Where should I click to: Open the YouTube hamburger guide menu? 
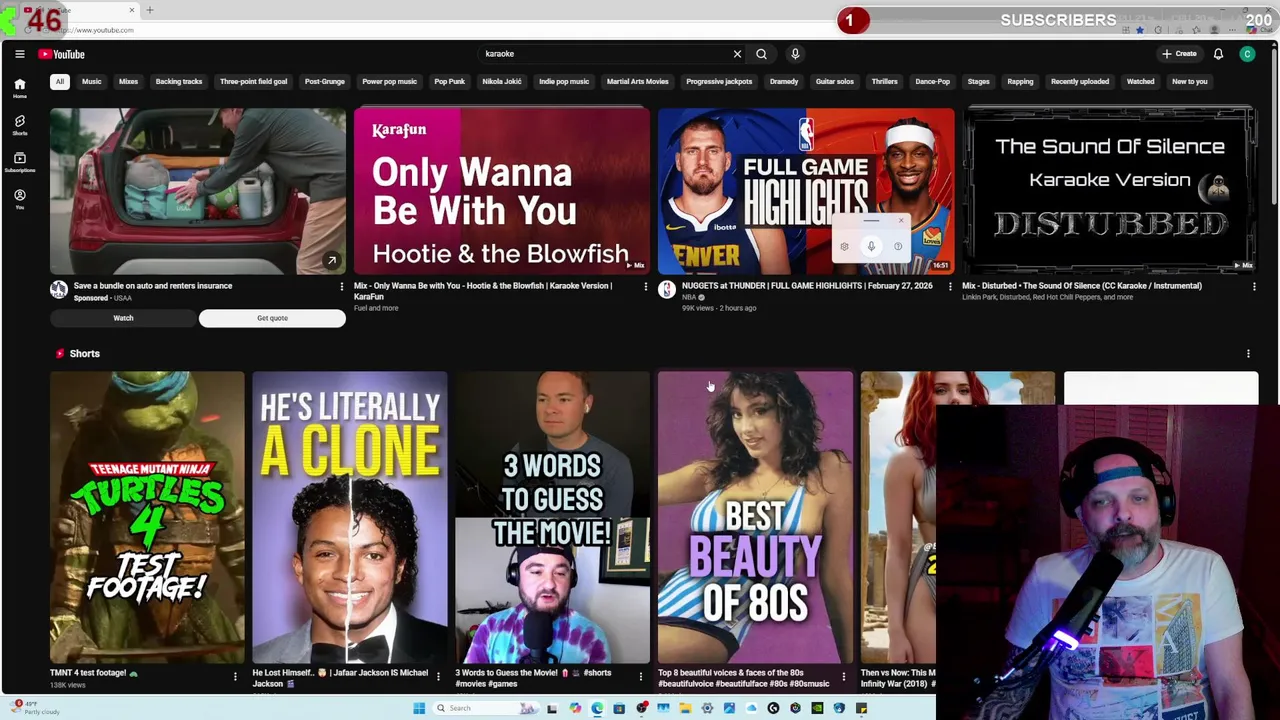point(19,54)
